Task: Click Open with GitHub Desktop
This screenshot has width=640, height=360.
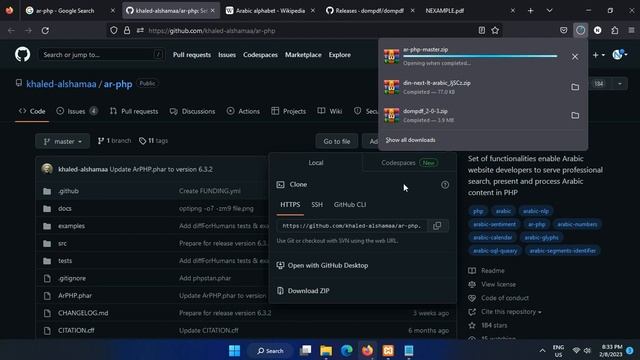Action: pyautogui.click(x=328, y=266)
